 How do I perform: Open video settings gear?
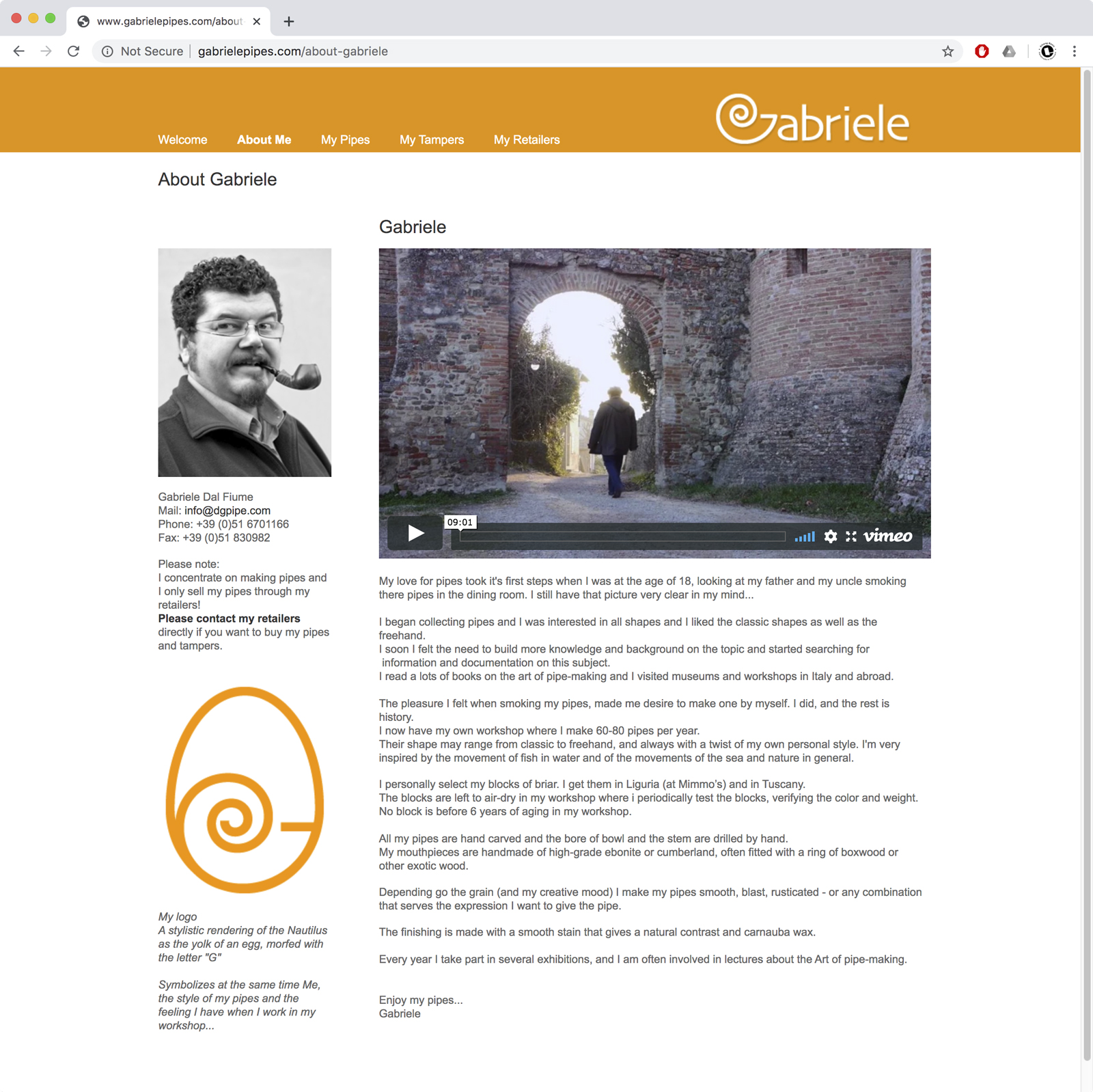[x=831, y=536]
